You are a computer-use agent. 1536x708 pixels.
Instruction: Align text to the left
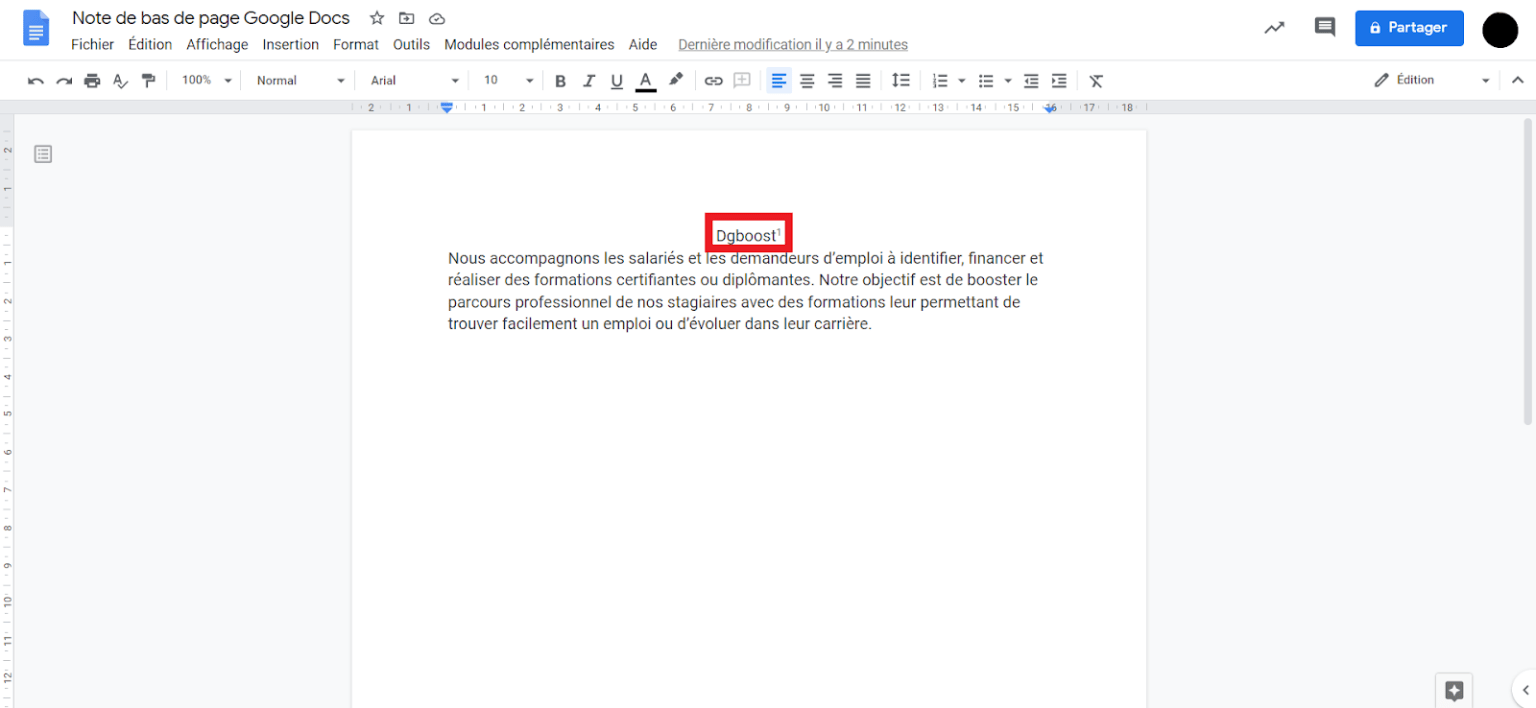click(x=779, y=81)
